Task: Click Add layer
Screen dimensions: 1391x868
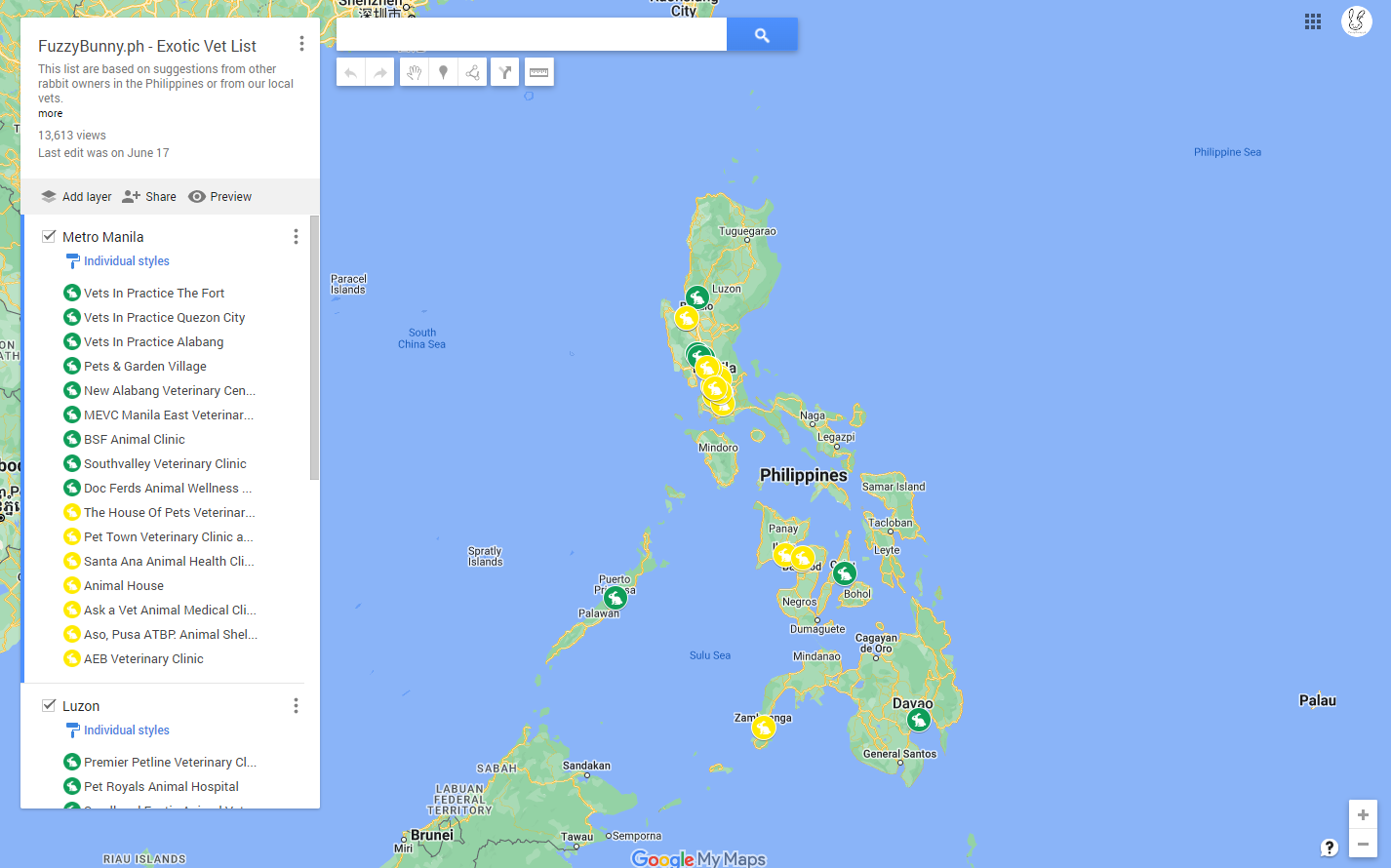Action: click(76, 197)
